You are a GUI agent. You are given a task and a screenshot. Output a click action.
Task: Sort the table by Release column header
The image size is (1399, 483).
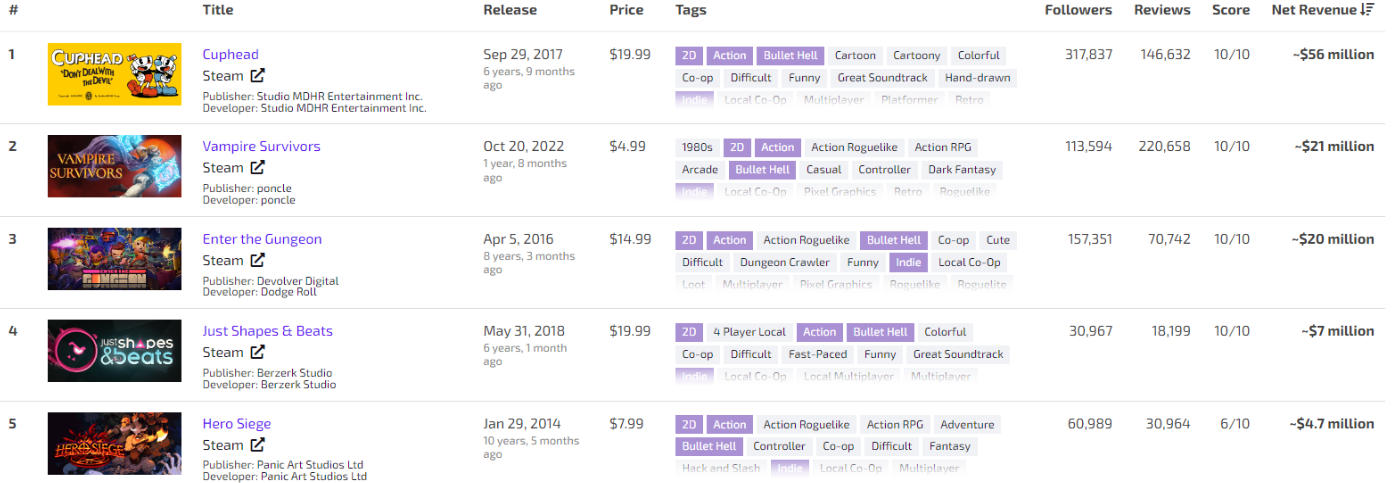pos(510,10)
